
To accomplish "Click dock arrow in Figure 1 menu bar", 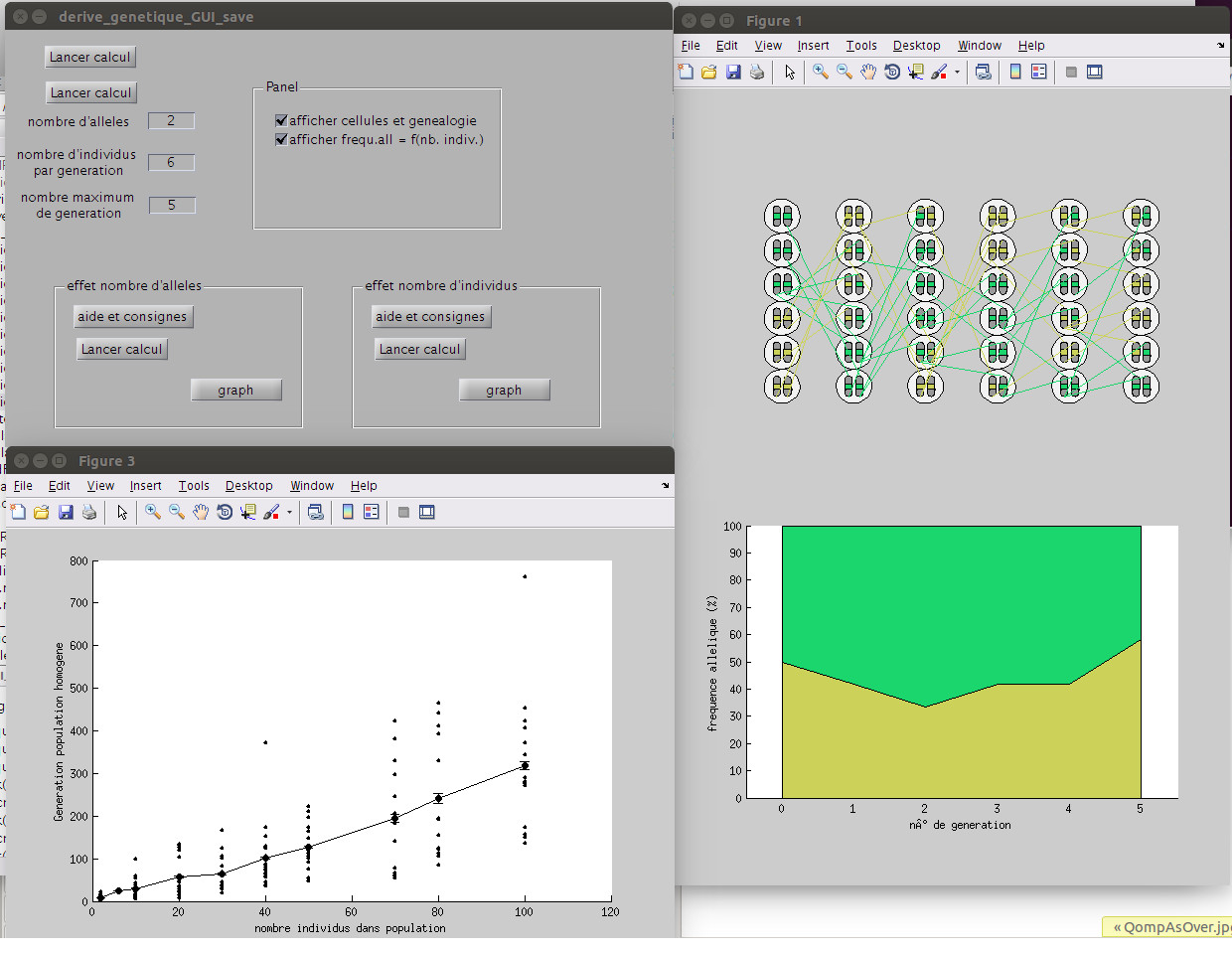I will click(1221, 46).
